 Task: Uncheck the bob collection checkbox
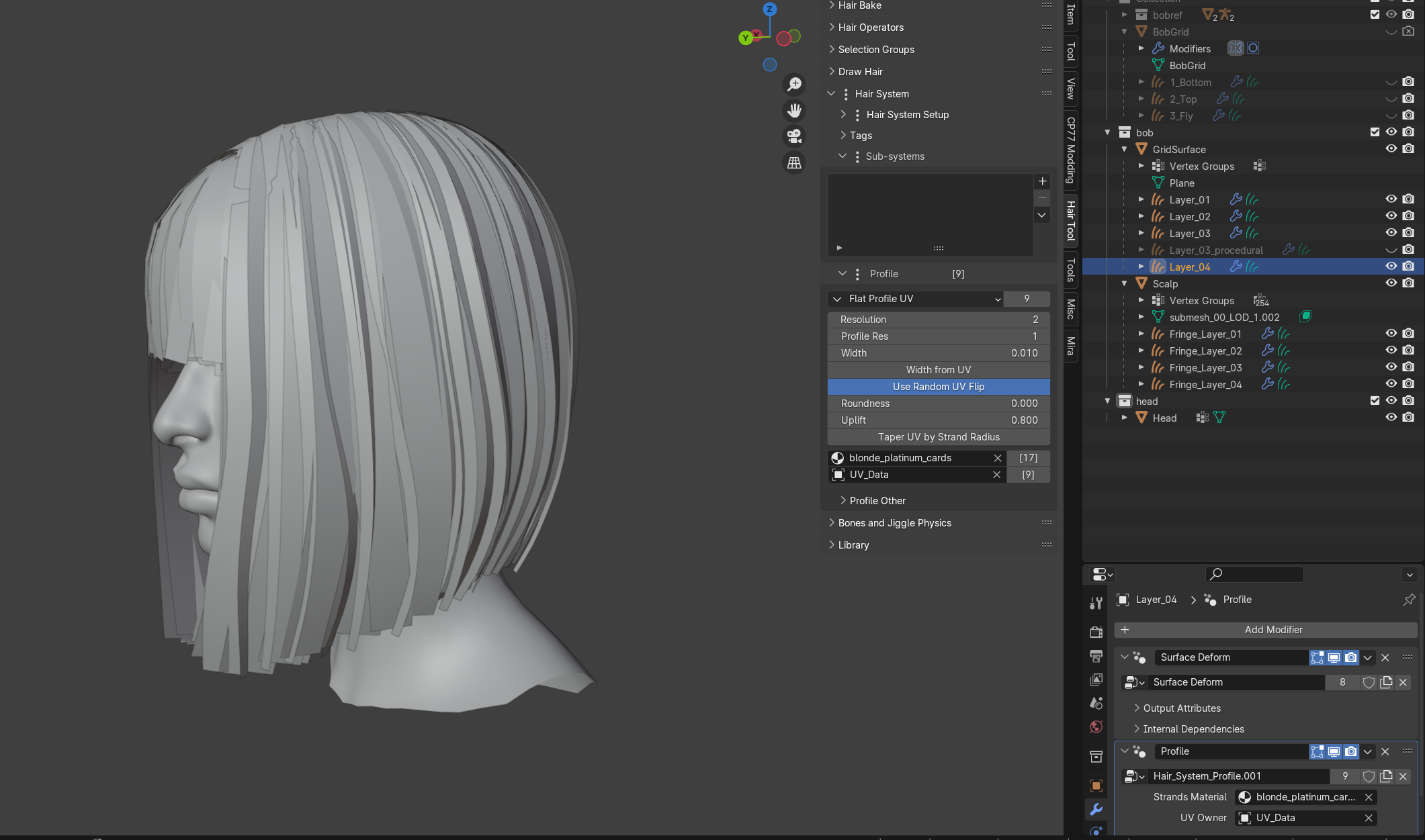pyautogui.click(x=1375, y=132)
